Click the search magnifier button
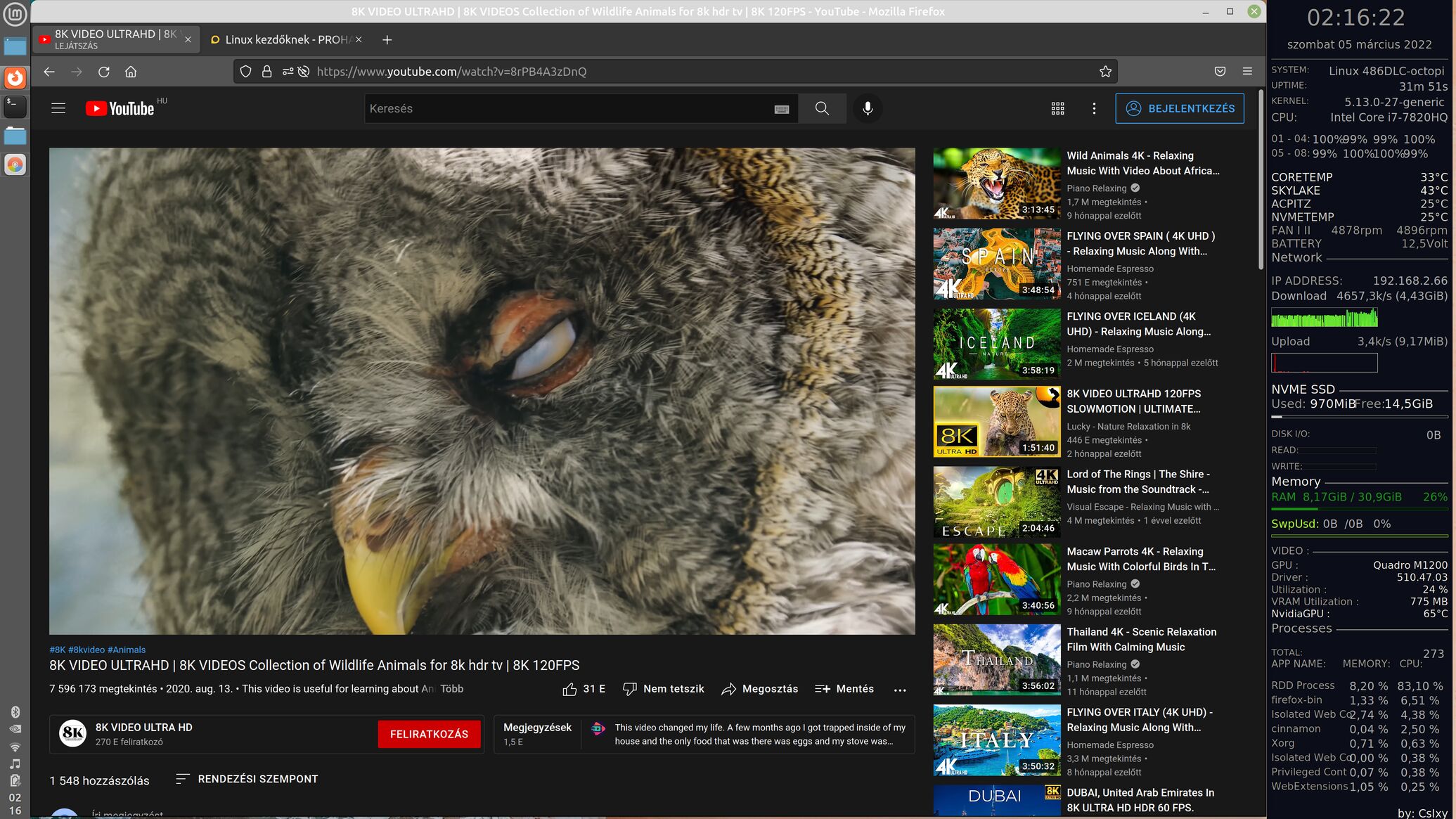Viewport: 1456px width, 819px height. pyautogui.click(x=822, y=108)
